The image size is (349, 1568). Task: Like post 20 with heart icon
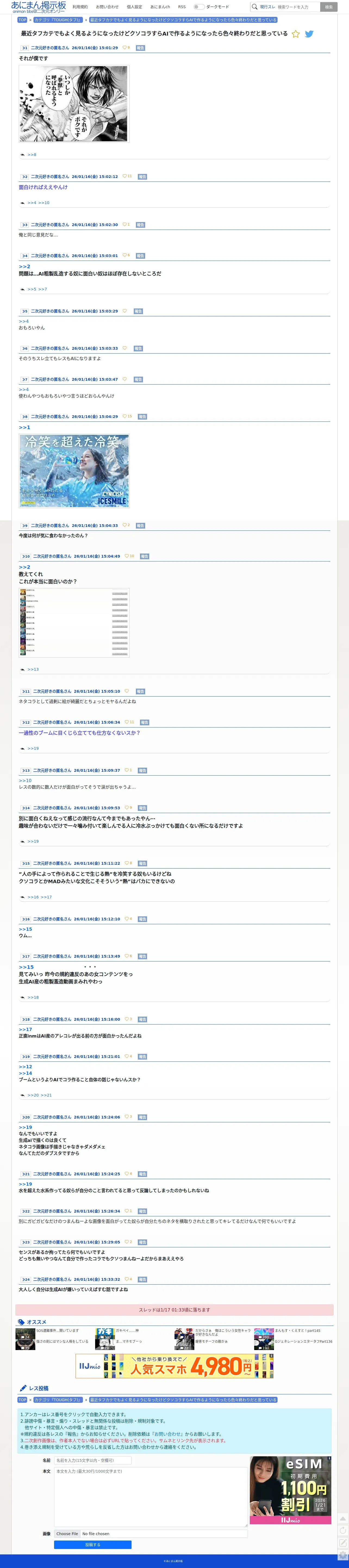tap(127, 1117)
